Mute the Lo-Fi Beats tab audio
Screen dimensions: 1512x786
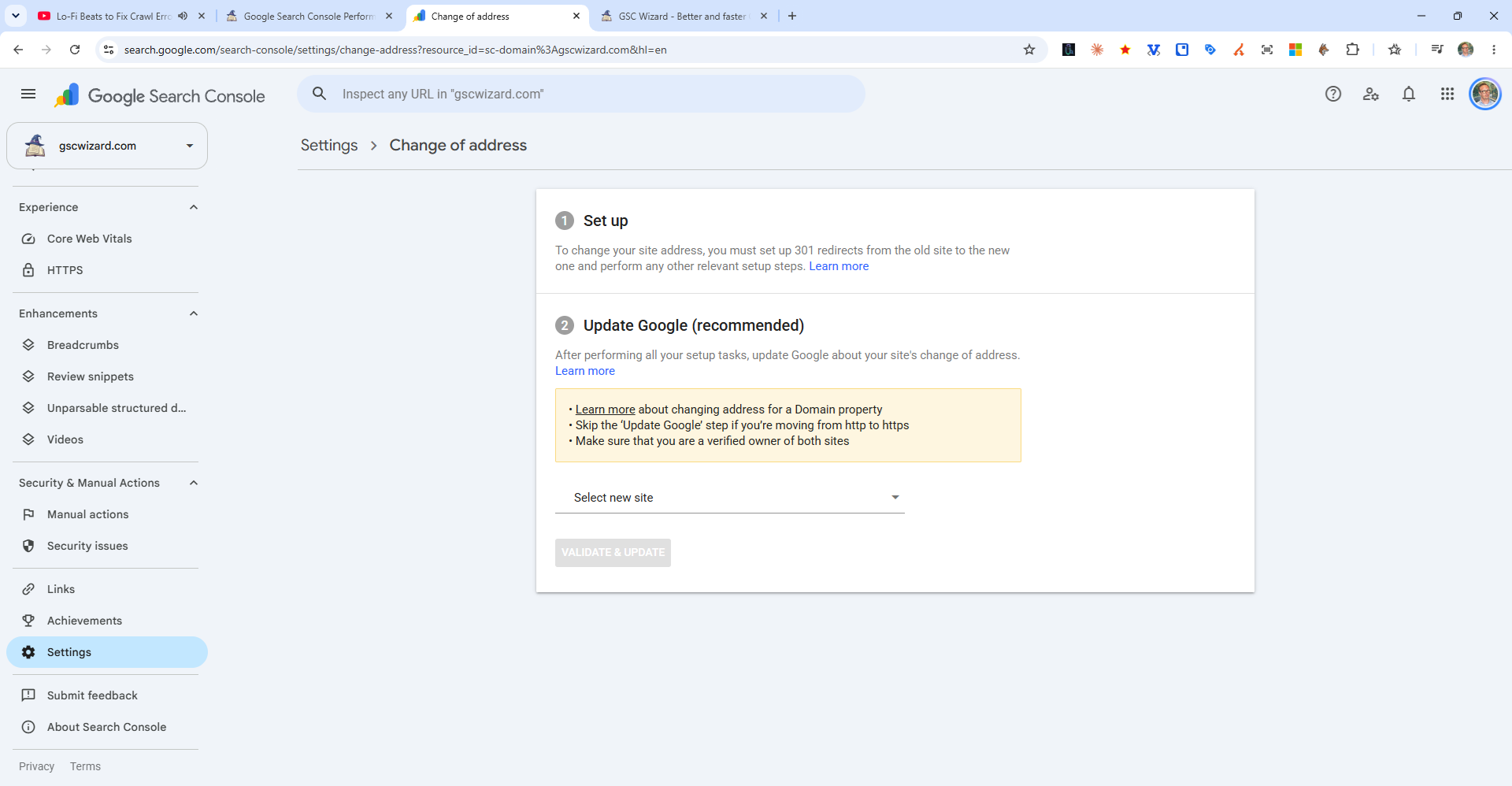[183, 16]
